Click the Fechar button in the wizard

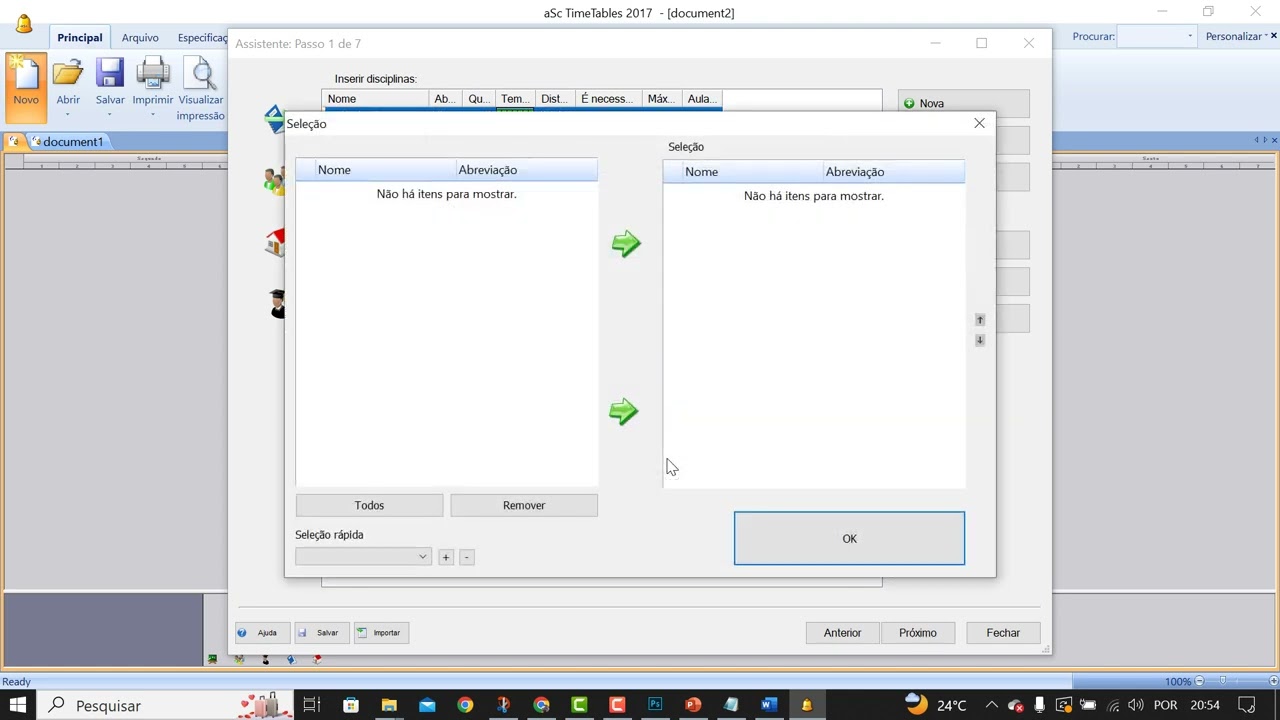click(x=1003, y=633)
